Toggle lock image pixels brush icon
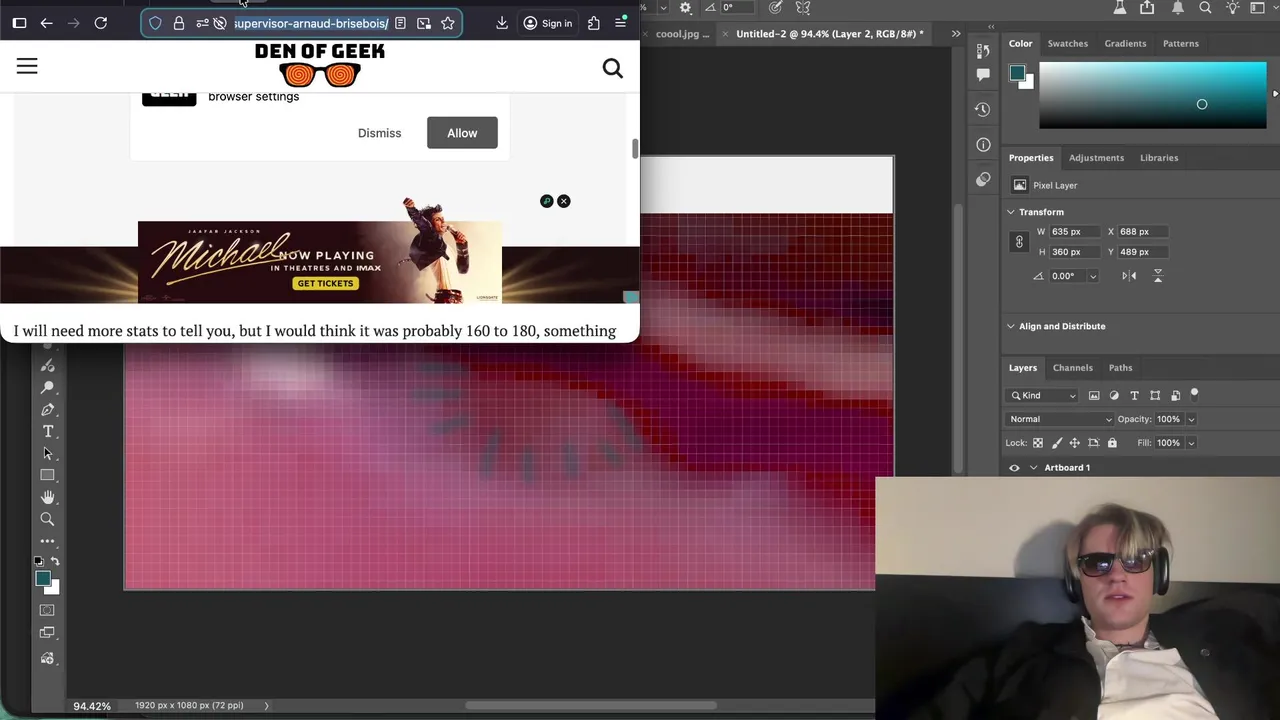Viewport: 1280px width, 720px height. point(1057,443)
